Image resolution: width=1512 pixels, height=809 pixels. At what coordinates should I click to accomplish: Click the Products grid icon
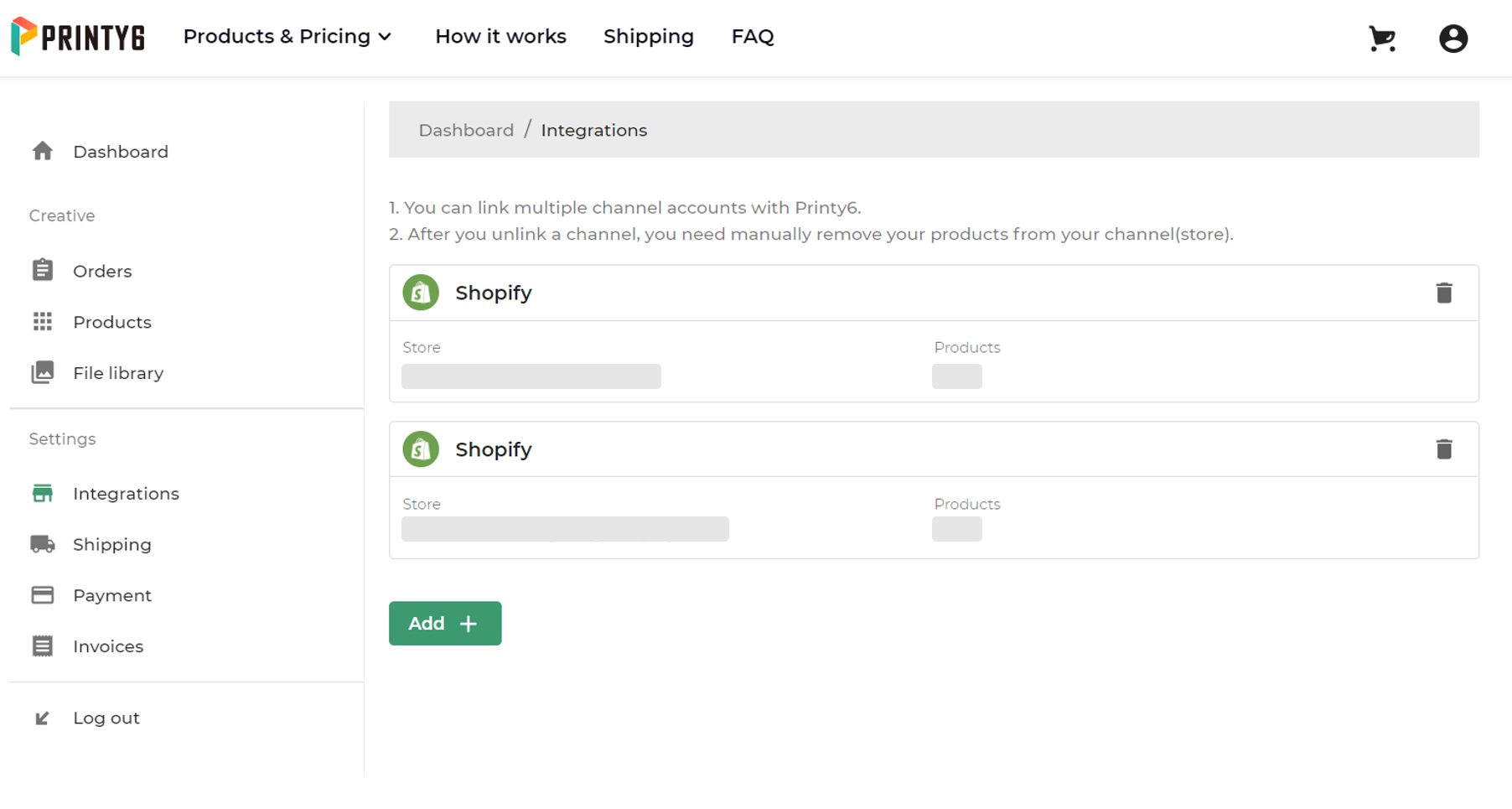pyautogui.click(x=43, y=322)
